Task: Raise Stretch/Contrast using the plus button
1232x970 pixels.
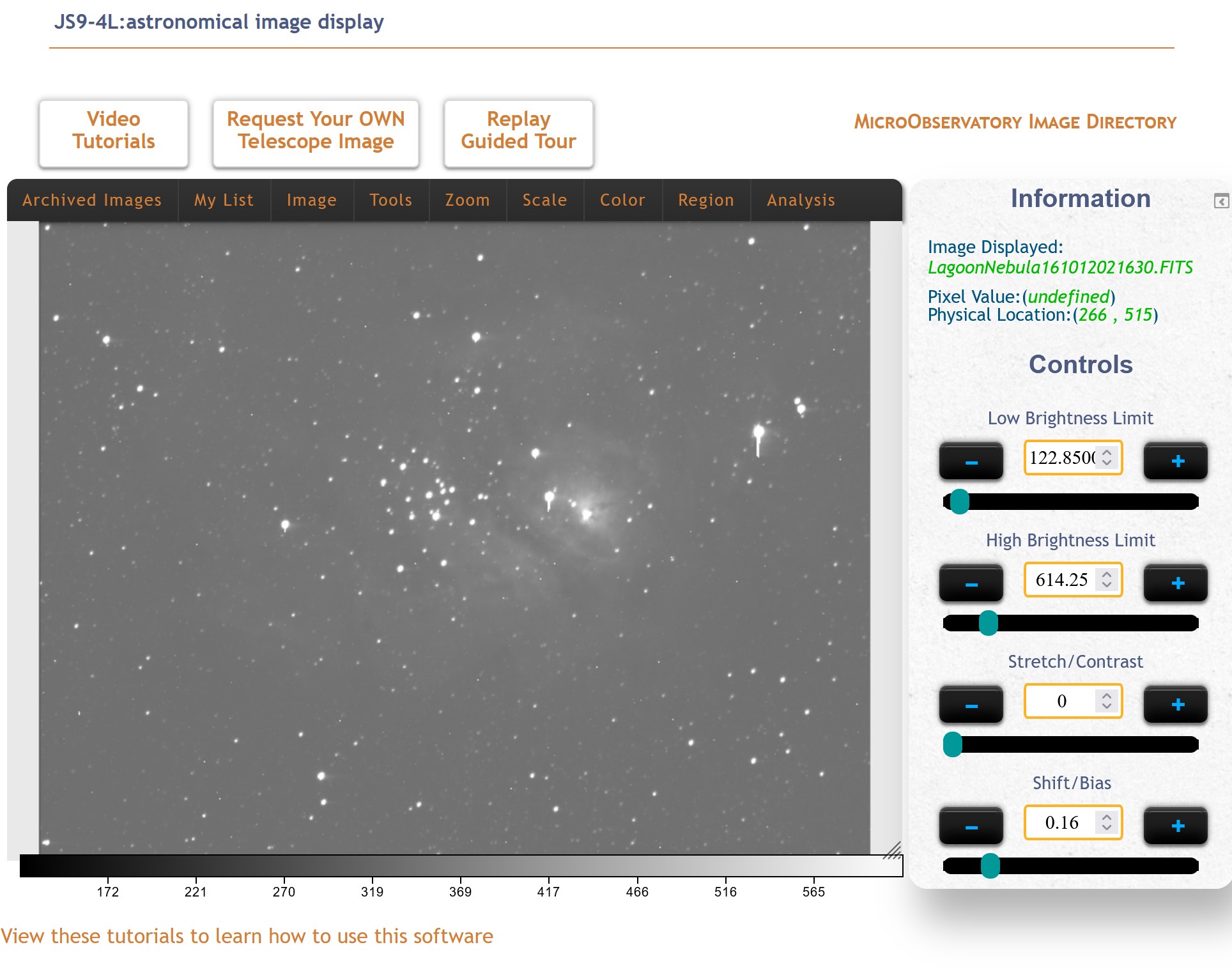Action: pos(1175,704)
